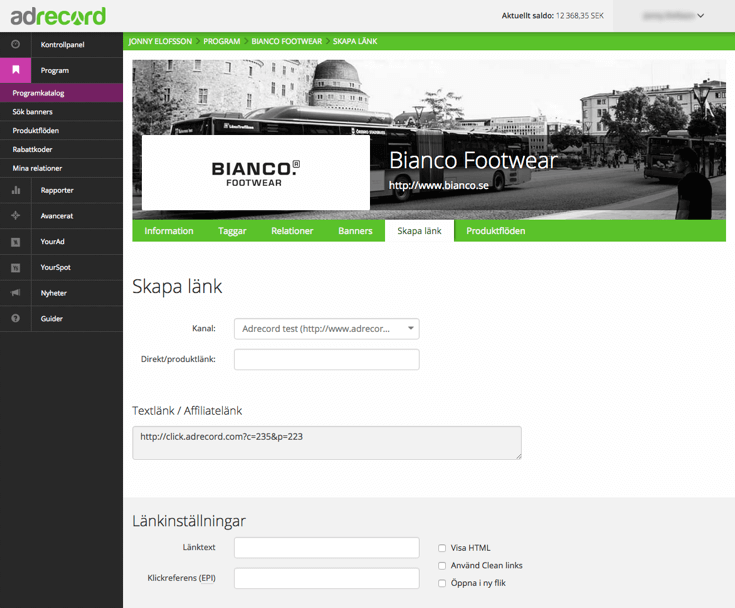Click the Avancerat sidebar icon
The height and width of the screenshot is (608, 735).
[x=15, y=216]
